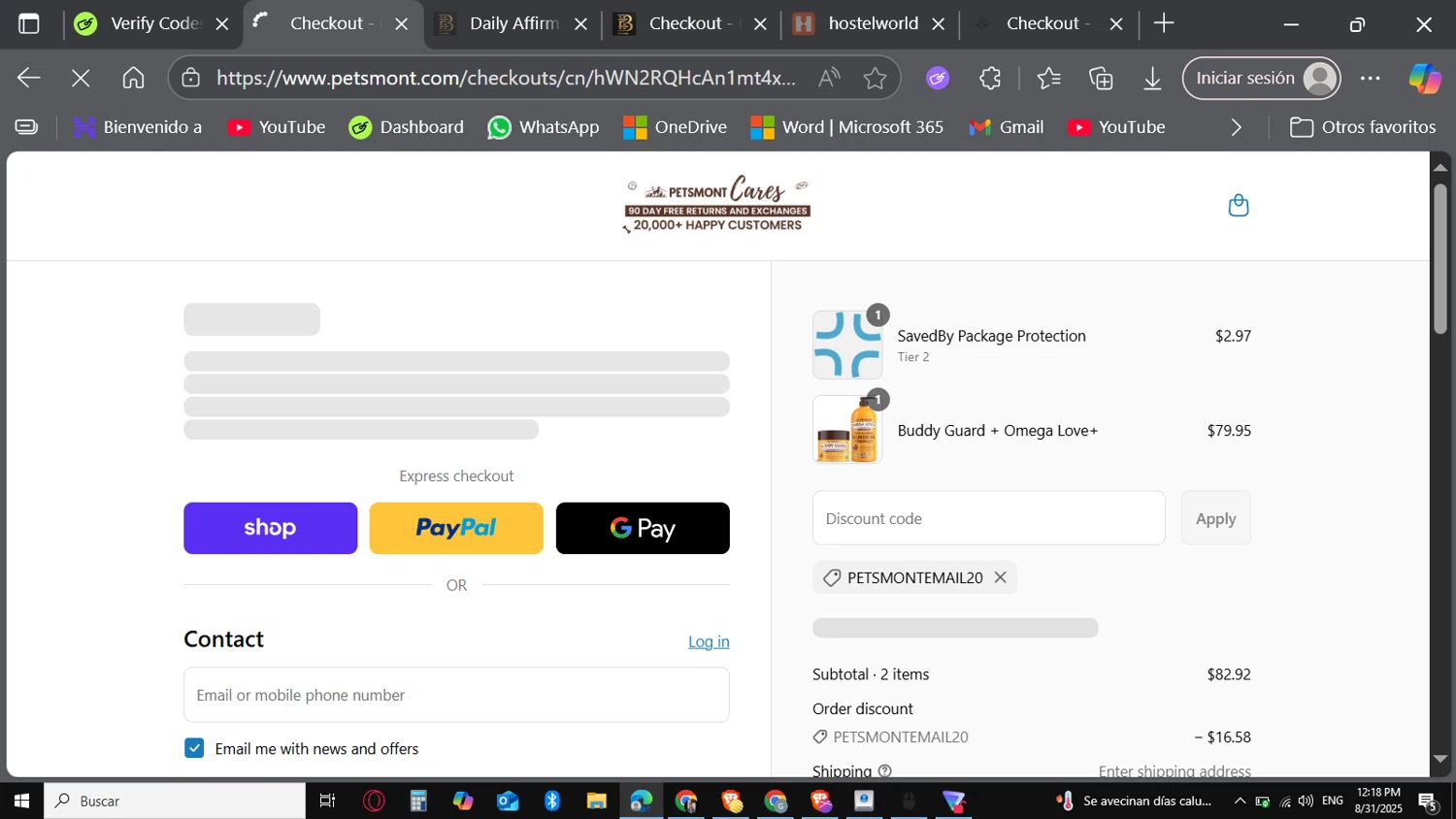This screenshot has height=819, width=1456.
Task: Click the browser address bar URL
Action: 506,78
